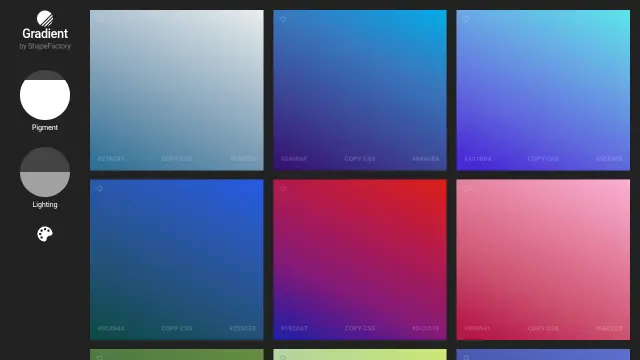This screenshot has width=640, height=360.
Task: Favorite the blue-to-cyan gradient with its heart icon
Action: click(283, 19)
